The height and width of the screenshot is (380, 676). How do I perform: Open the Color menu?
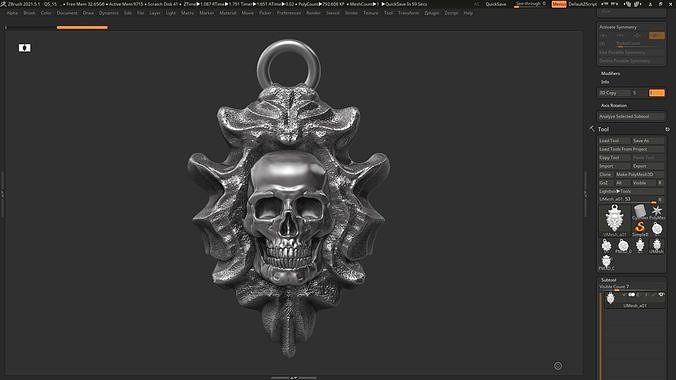point(46,13)
